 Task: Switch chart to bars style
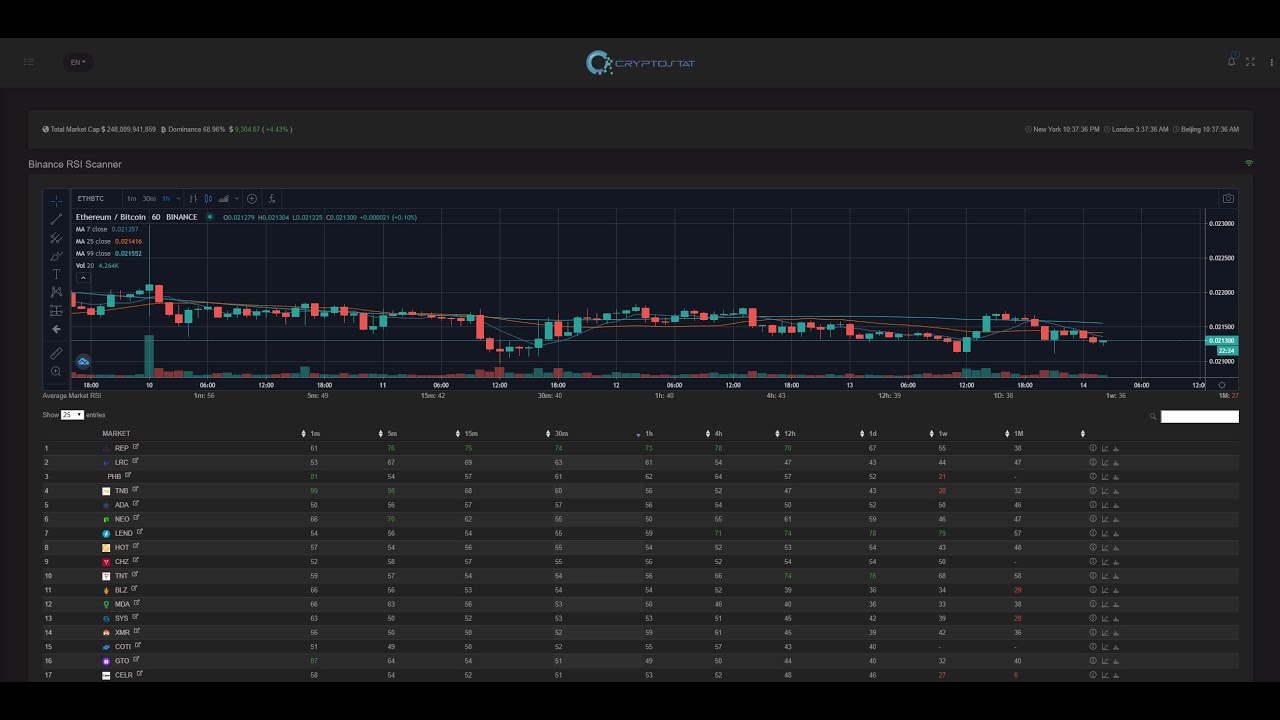pos(193,199)
